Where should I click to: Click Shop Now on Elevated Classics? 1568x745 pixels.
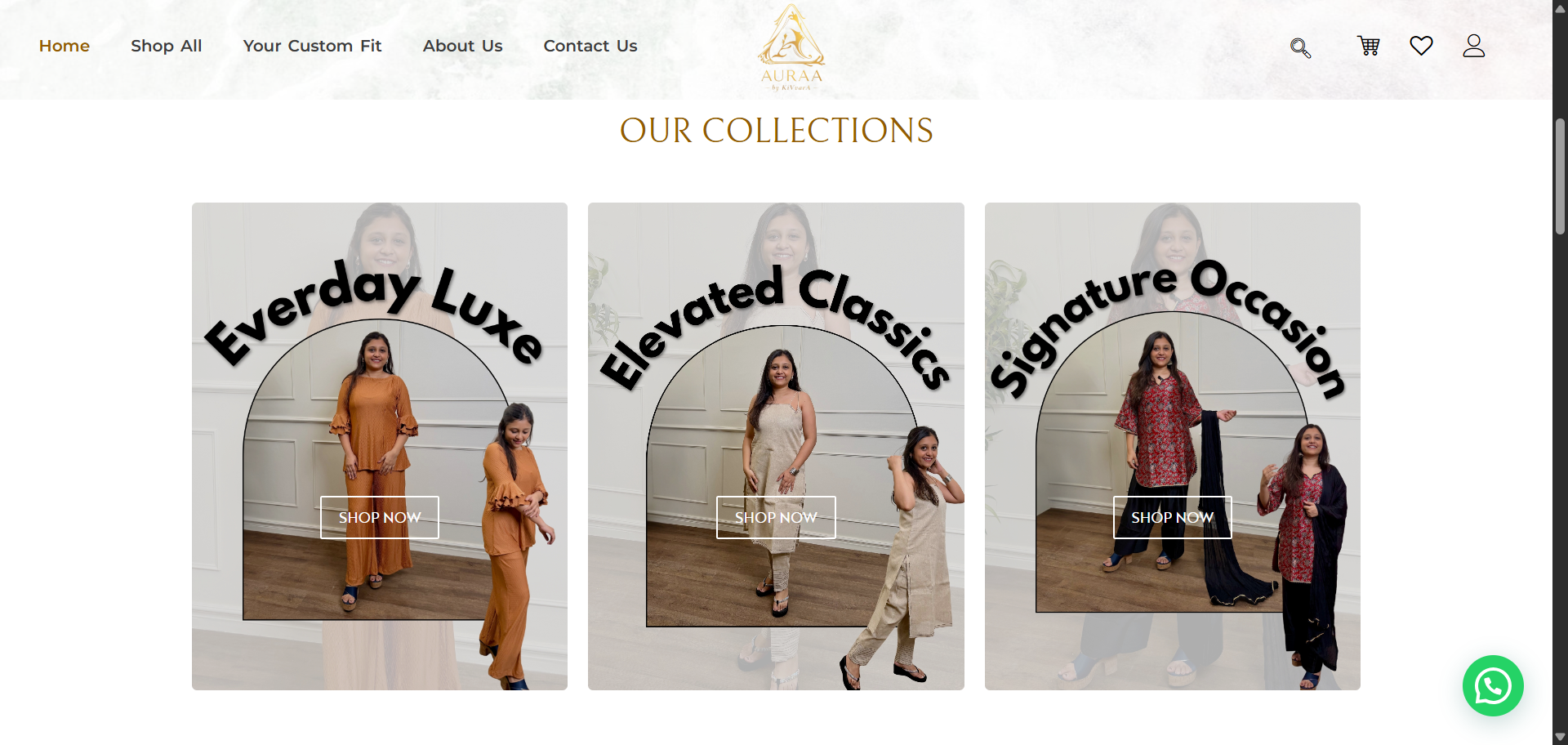[776, 517]
